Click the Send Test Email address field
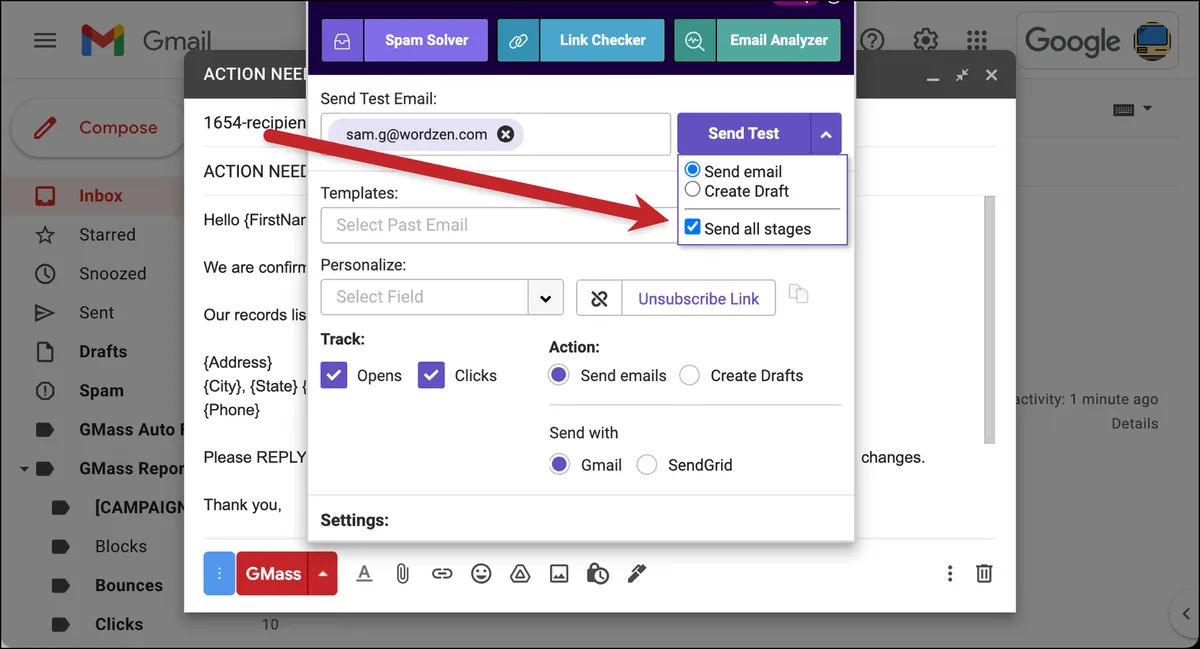 [495, 134]
